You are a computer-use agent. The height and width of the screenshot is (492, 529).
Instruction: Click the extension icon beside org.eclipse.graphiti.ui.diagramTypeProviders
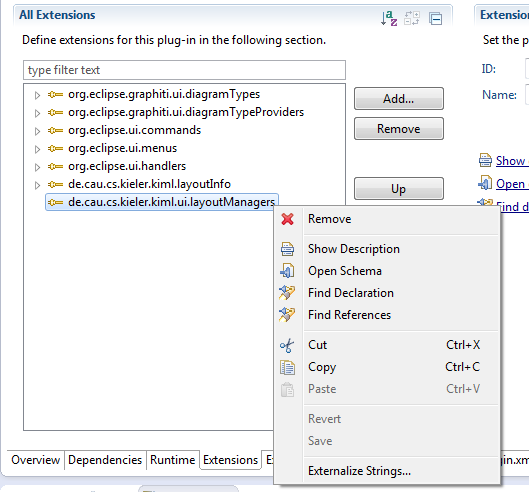tap(55, 112)
